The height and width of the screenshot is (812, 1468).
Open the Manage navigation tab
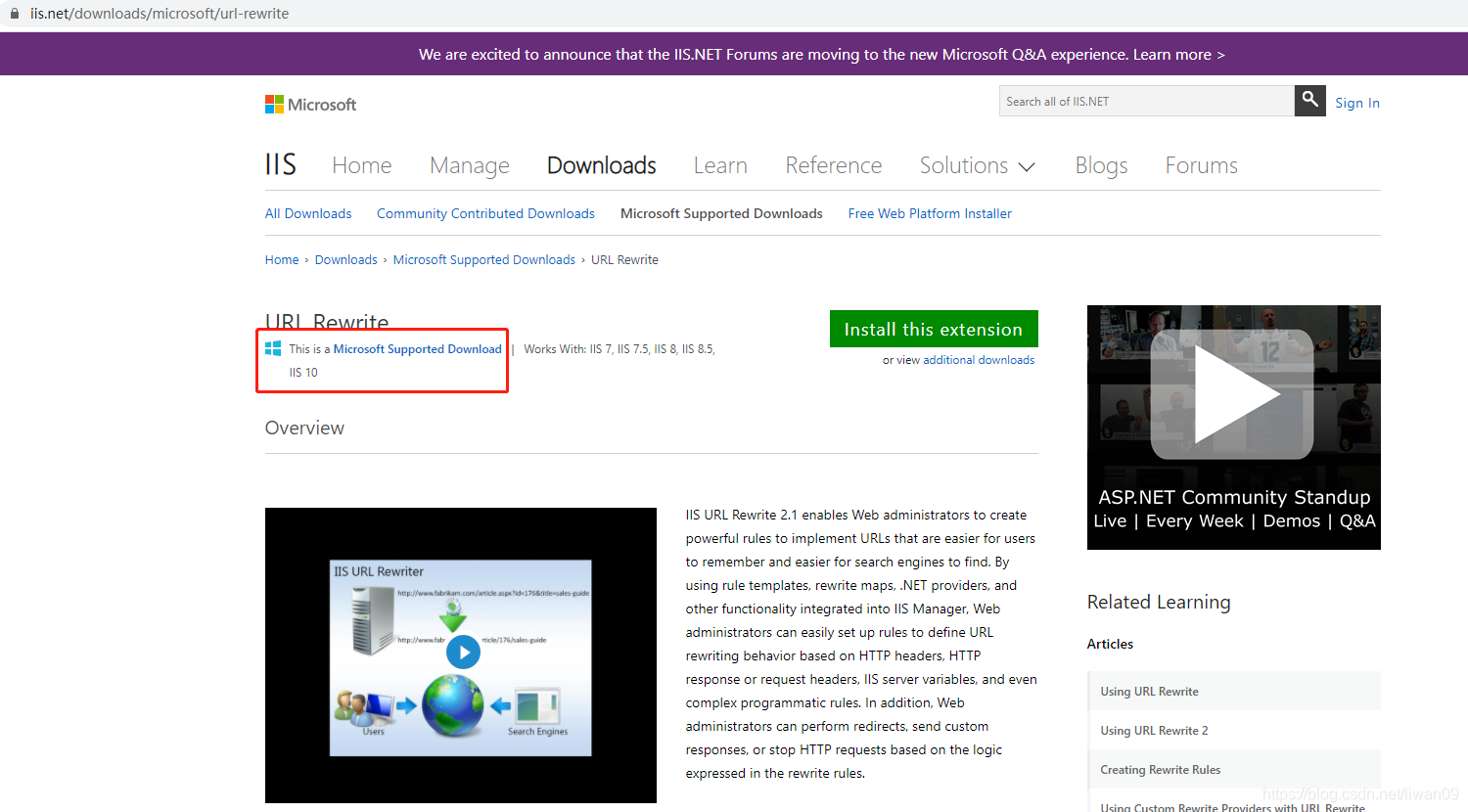click(x=470, y=165)
